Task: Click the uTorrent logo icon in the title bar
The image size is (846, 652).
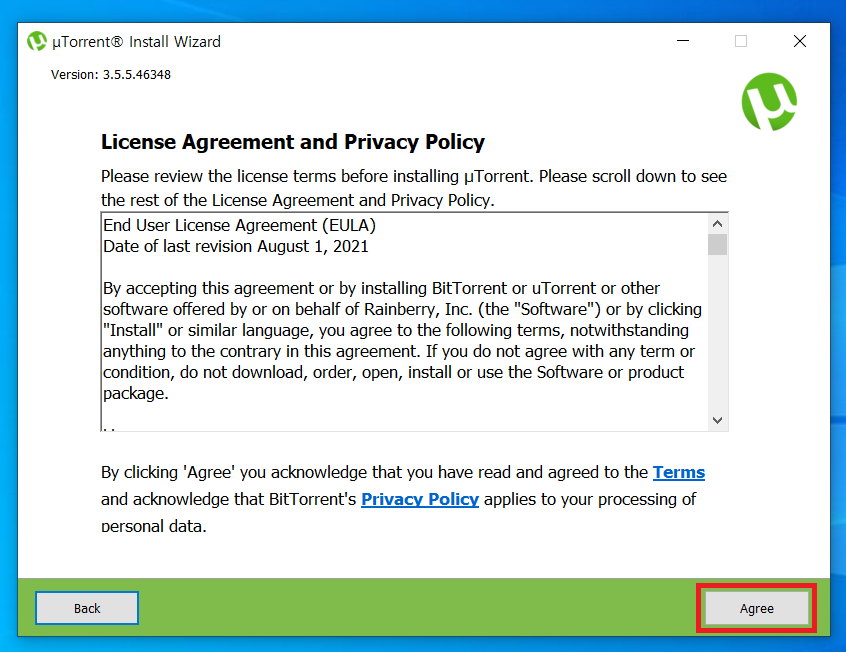Action: point(36,41)
